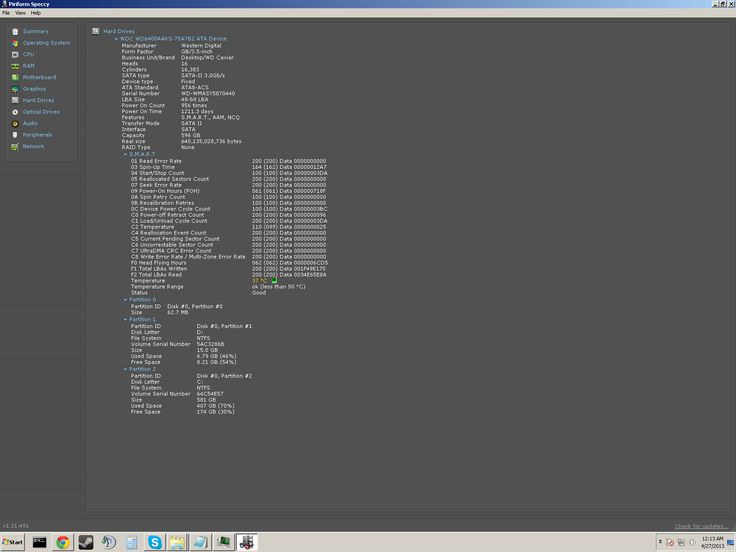Click the RAID Type None row
Viewport: 736px width, 552px height.
[158, 147]
